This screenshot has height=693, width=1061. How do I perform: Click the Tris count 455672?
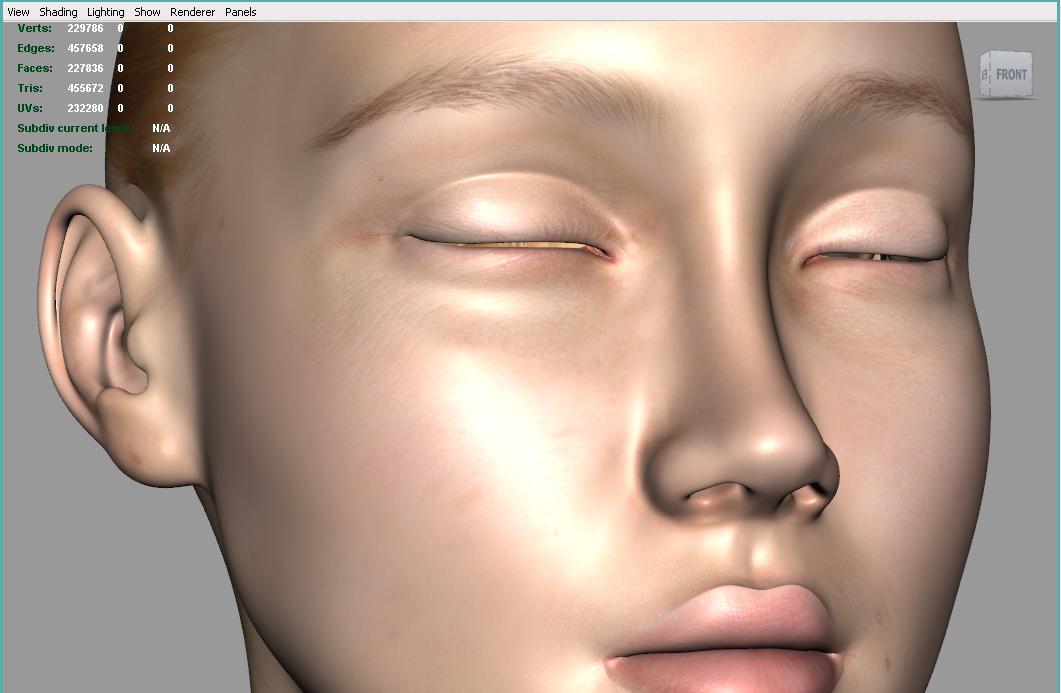click(x=85, y=88)
